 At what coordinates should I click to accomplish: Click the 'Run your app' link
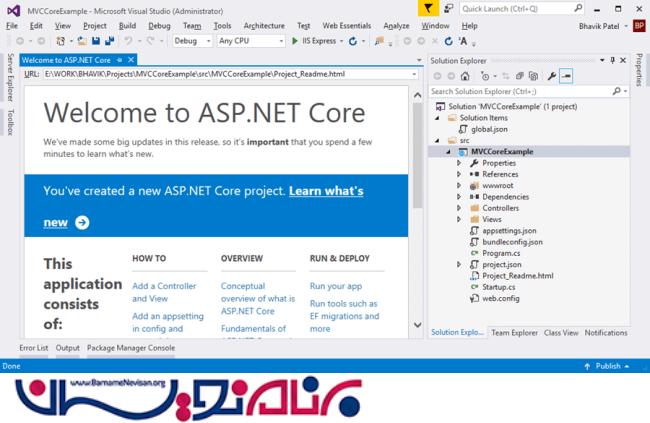click(x=335, y=285)
